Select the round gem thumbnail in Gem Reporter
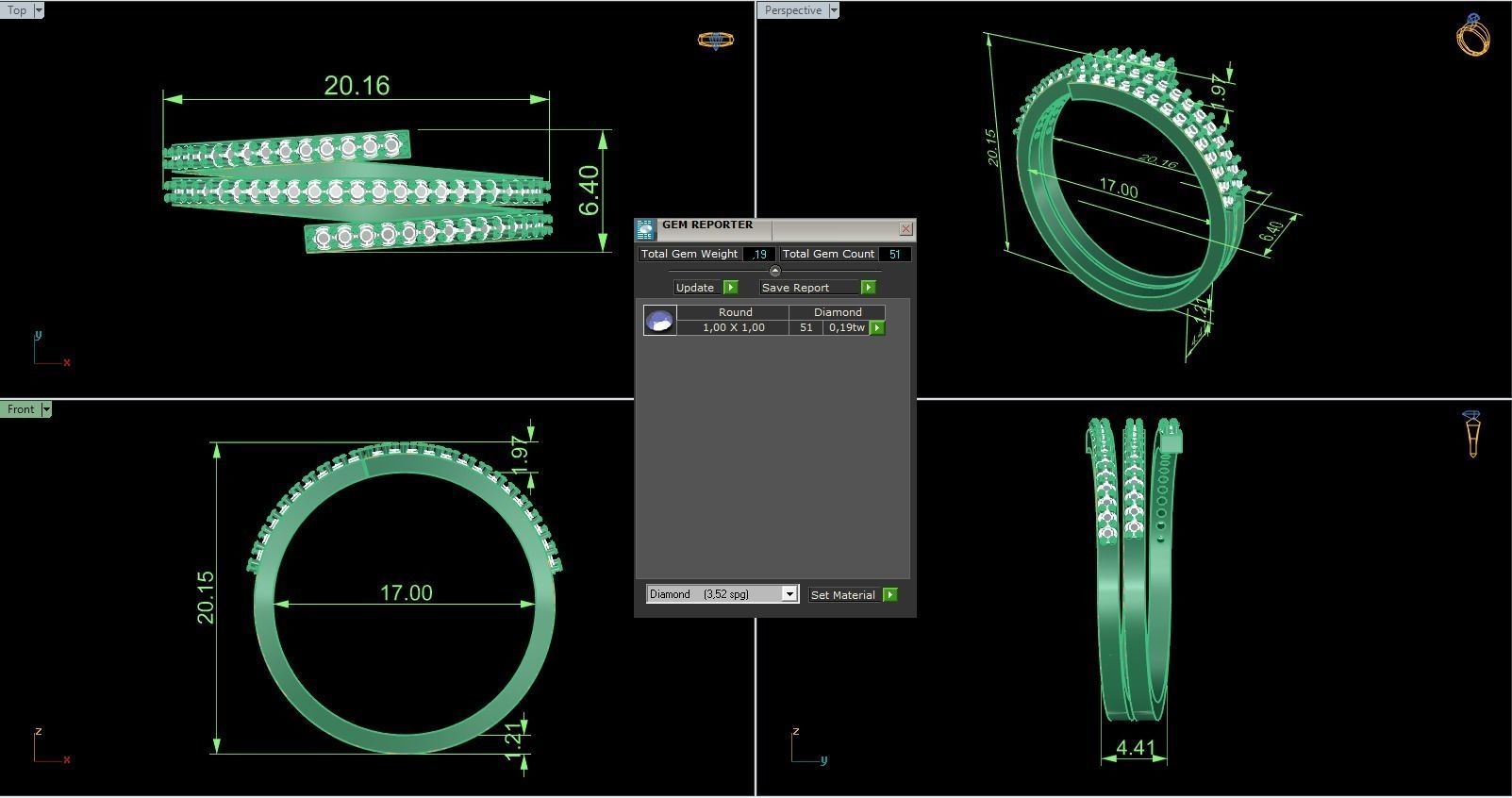Viewport: 1512px width, 798px height. [x=659, y=320]
